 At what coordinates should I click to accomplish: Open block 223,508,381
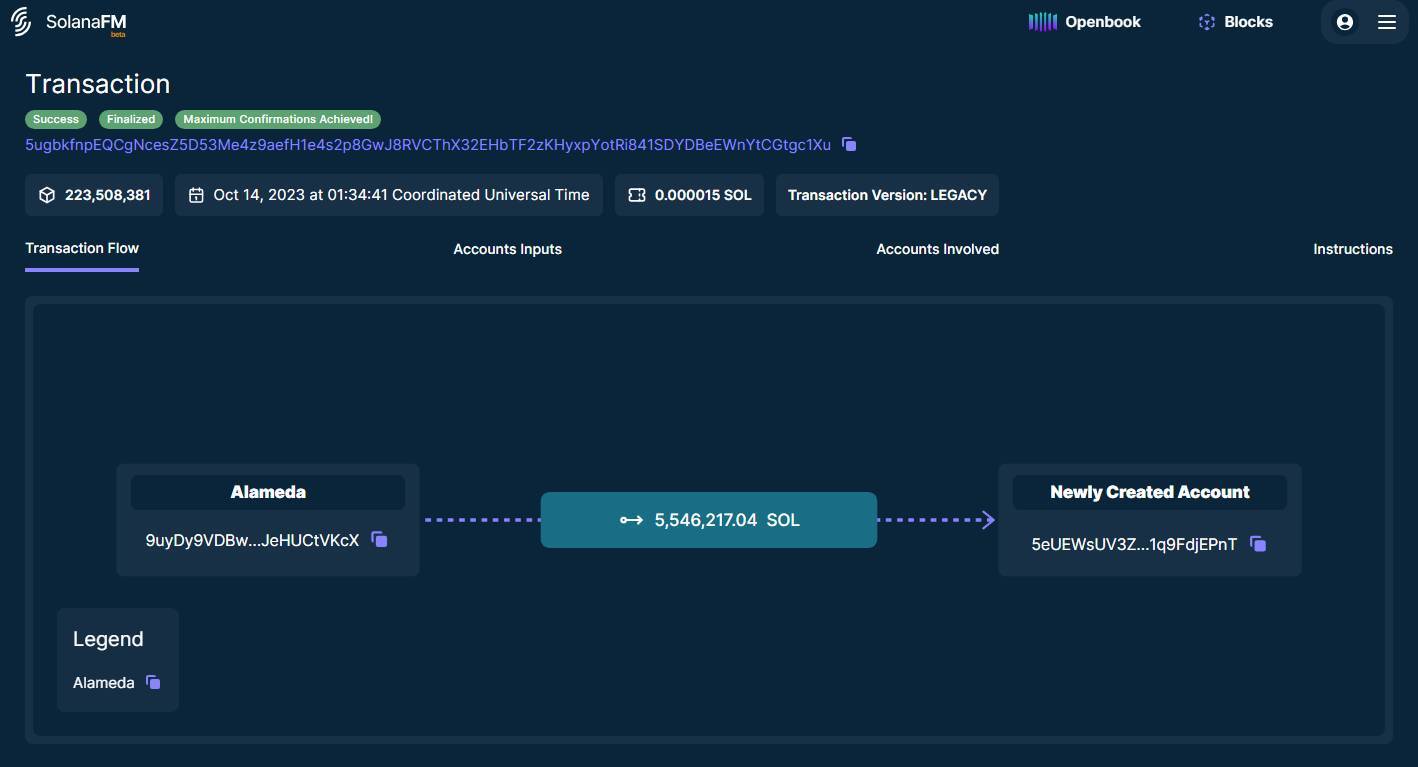pos(107,195)
